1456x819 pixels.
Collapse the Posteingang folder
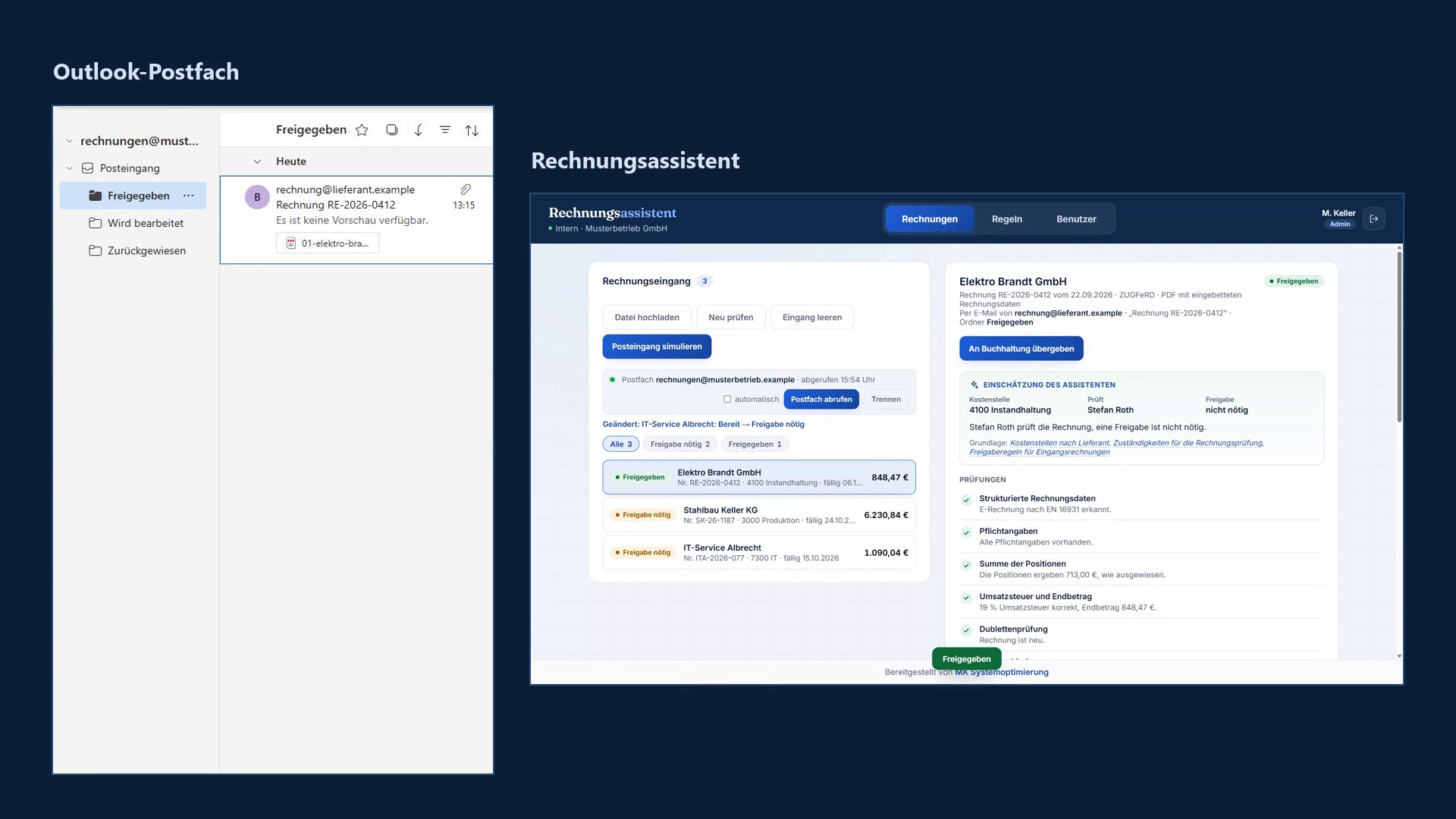point(69,168)
